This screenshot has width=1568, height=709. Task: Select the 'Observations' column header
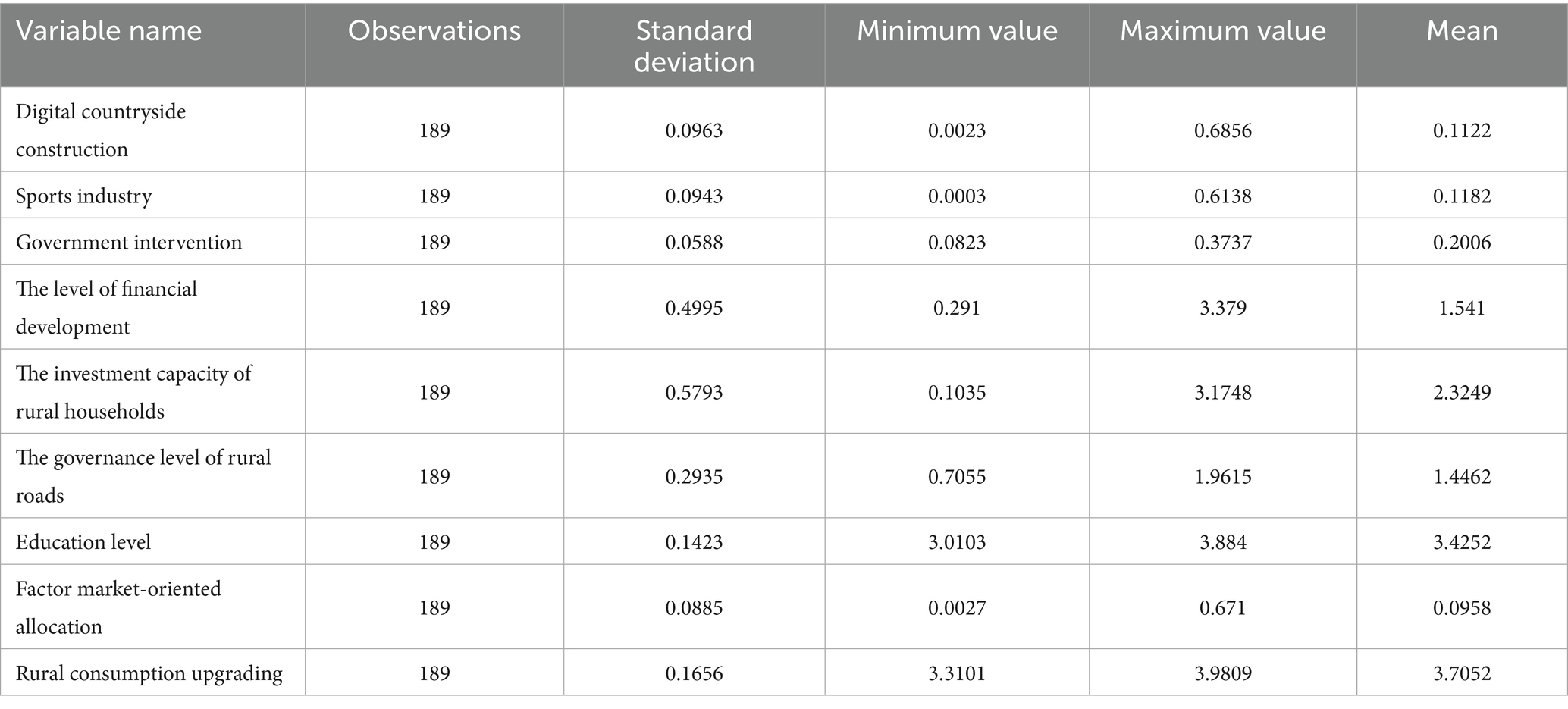(x=434, y=31)
